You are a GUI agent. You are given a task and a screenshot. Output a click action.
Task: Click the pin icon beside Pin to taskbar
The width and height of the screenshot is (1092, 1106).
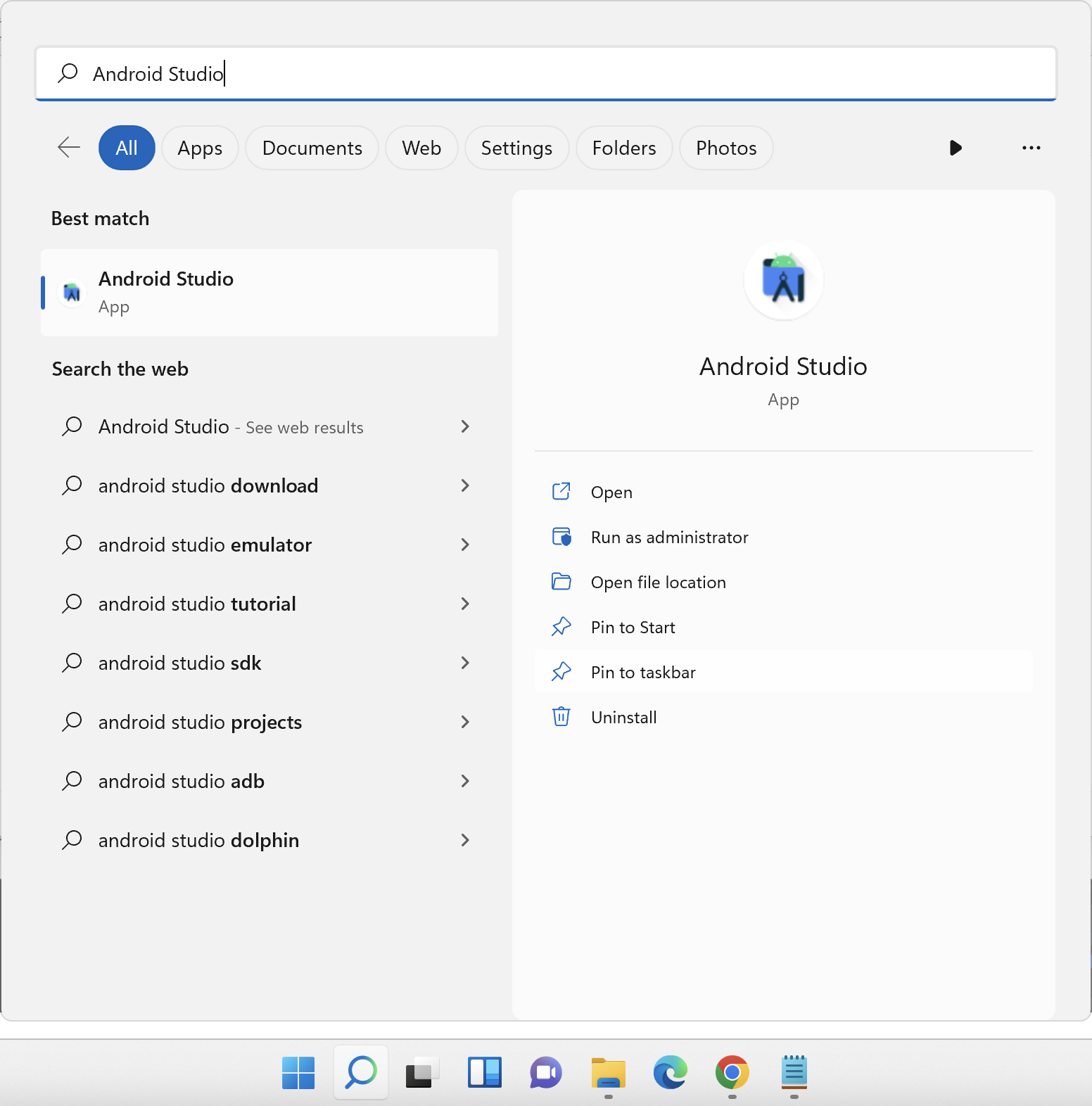(561, 671)
